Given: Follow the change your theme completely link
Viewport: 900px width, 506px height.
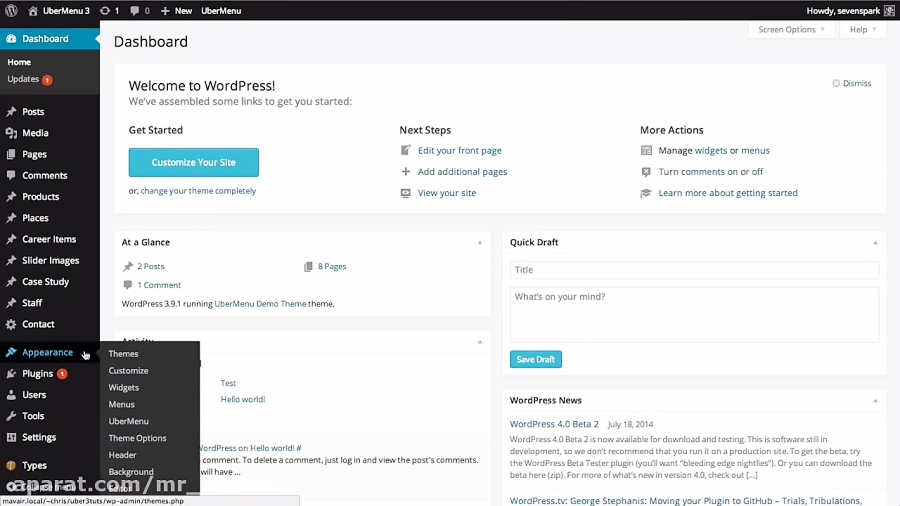Looking at the screenshot, I should [198, 190].
